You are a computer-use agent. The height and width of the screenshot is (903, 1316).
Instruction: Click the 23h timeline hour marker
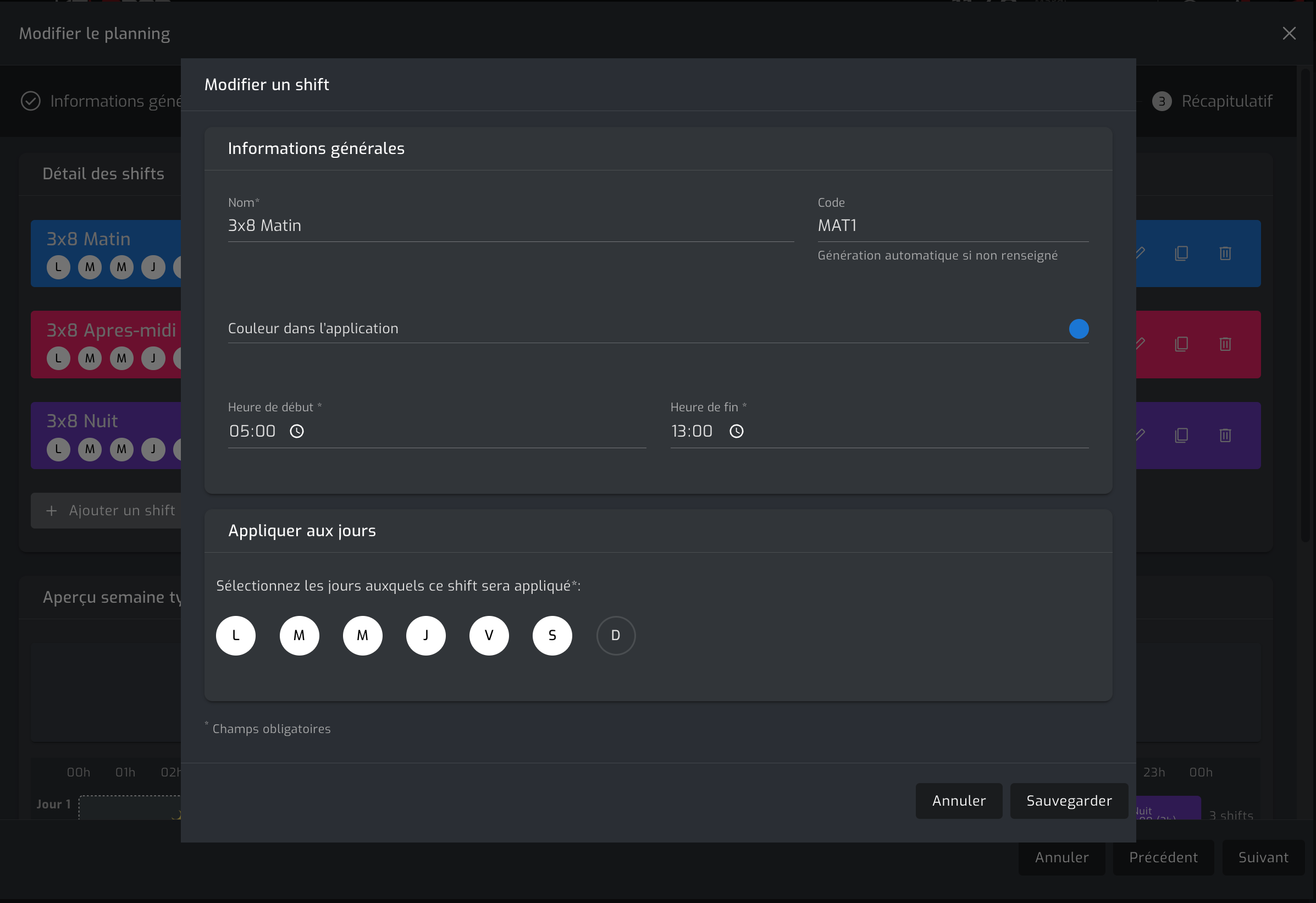[x=1154, y=772]
